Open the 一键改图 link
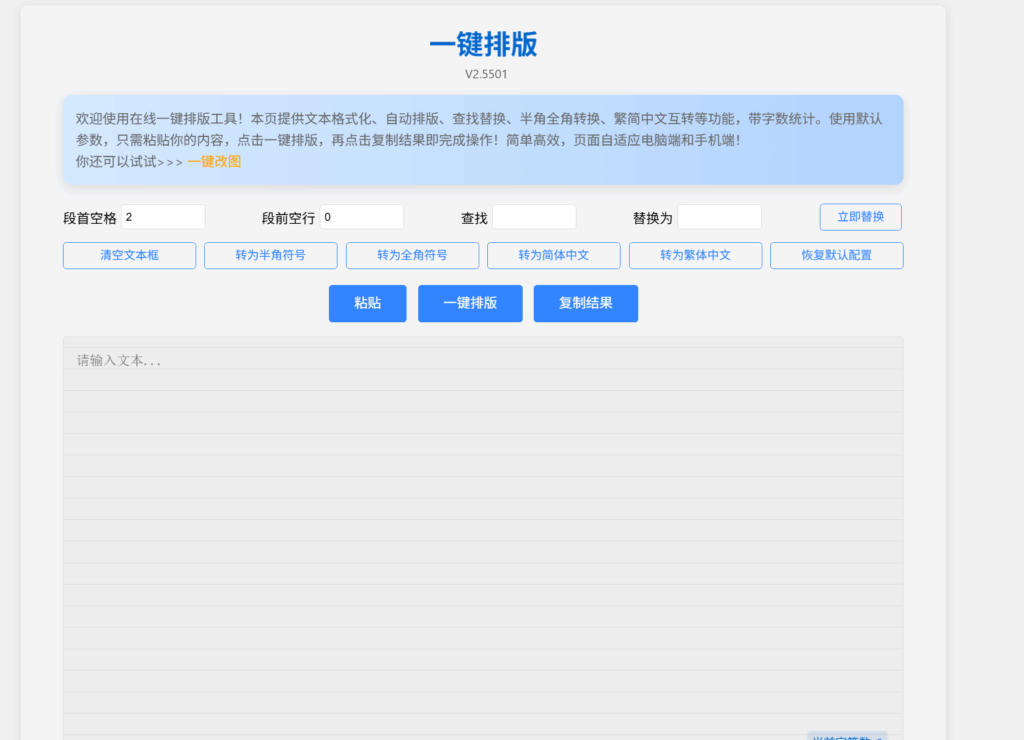1024x740 pixels. pyautogui.click(x=214, y=161)
